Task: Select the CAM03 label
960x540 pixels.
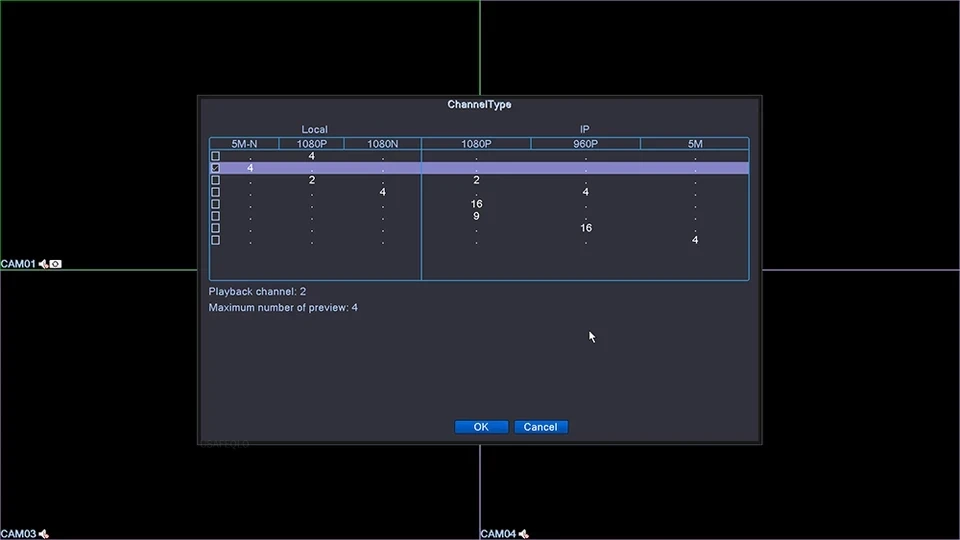Action: [18, 534]
